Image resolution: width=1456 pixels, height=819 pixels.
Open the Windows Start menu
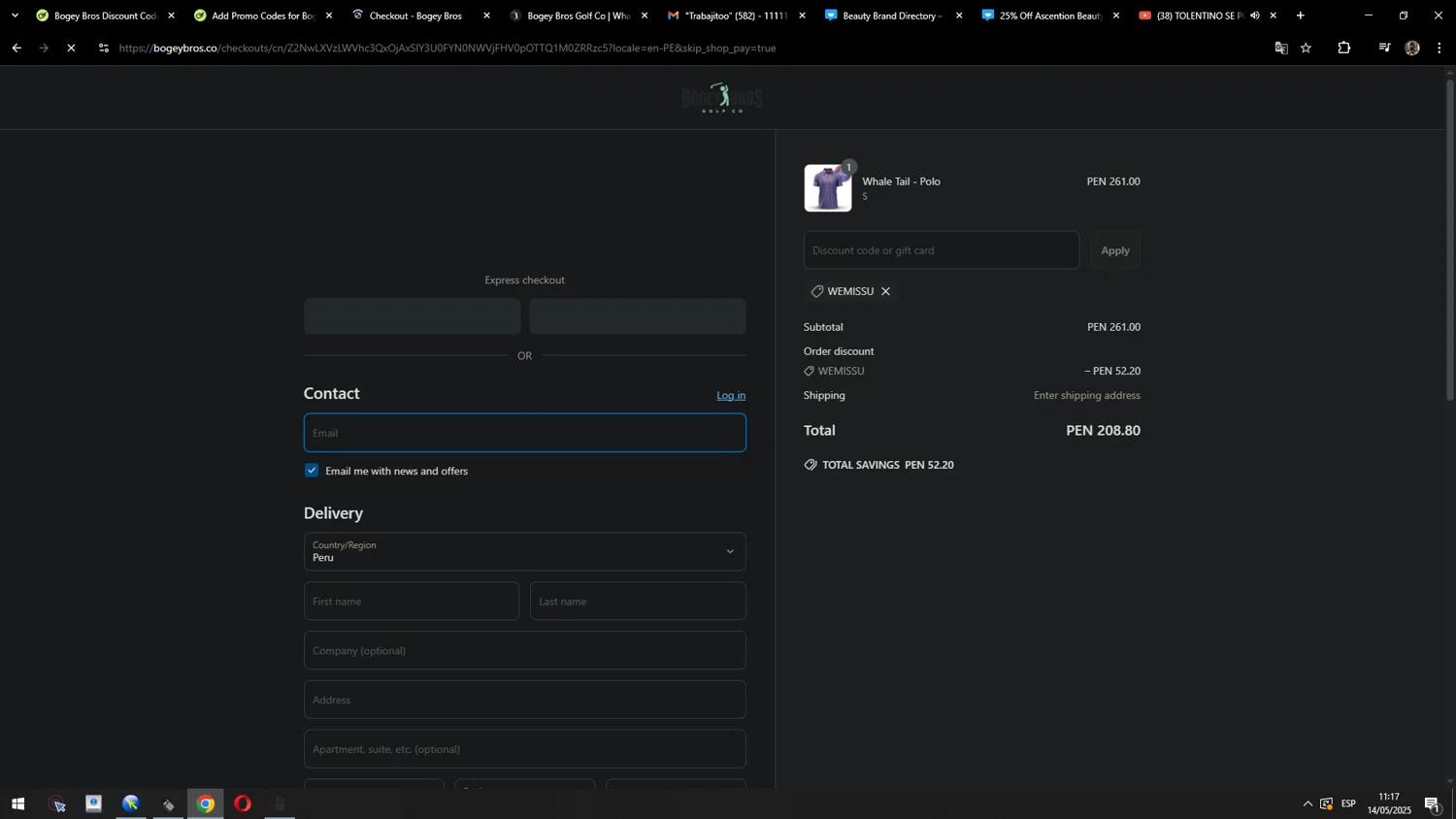pyautogui.click(x=17, y=803)
